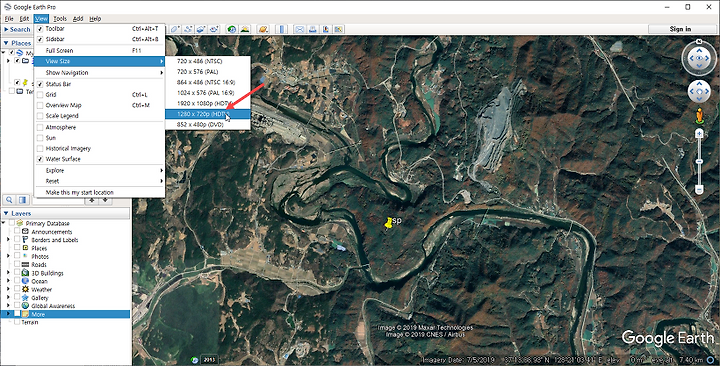
Task: Check the Roads layer checkbox
Action: click(x=17, y=265)
